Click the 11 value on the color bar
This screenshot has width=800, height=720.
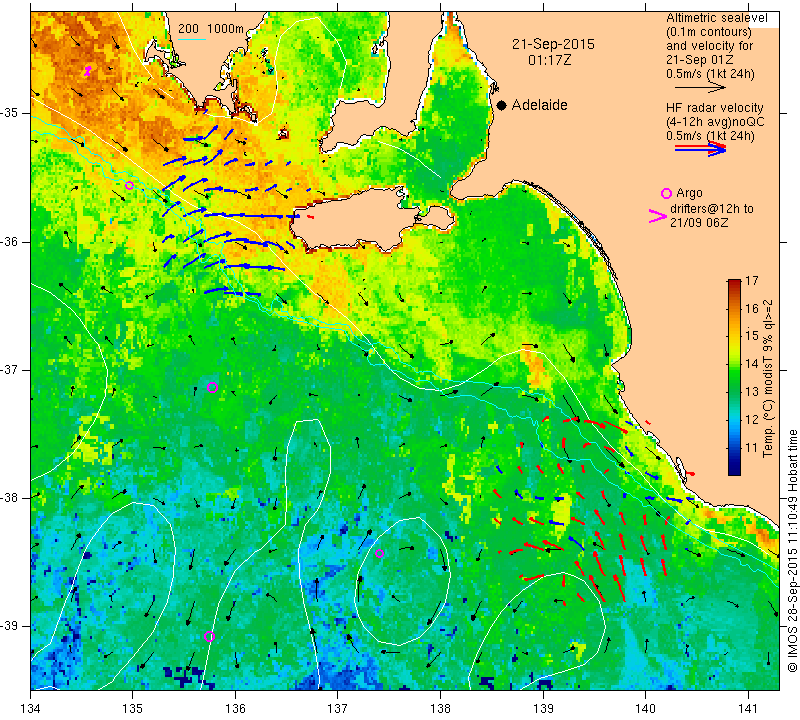tap(752, 448)
